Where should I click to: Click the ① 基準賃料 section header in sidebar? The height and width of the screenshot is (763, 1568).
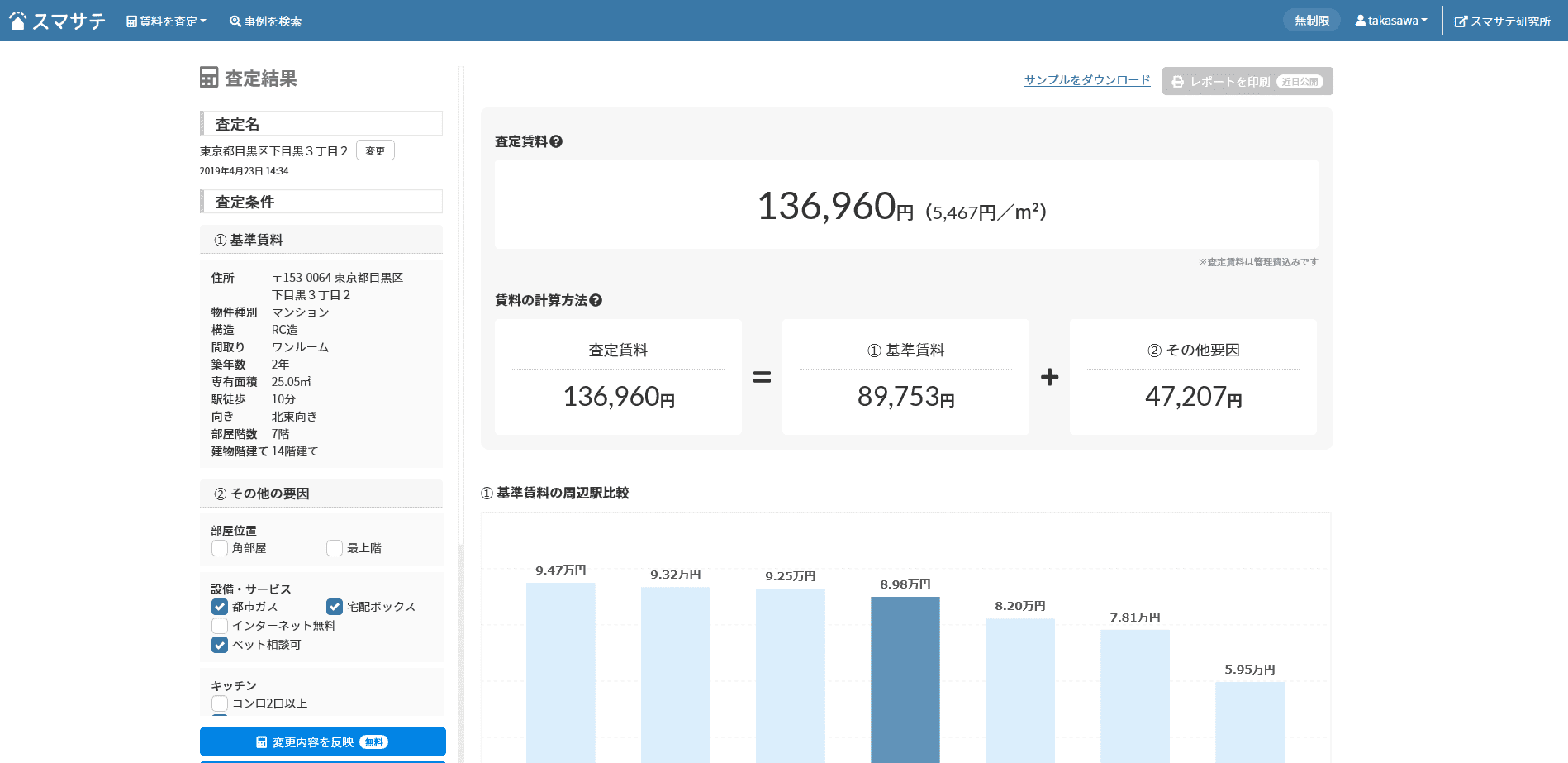(x=321, y=240)
